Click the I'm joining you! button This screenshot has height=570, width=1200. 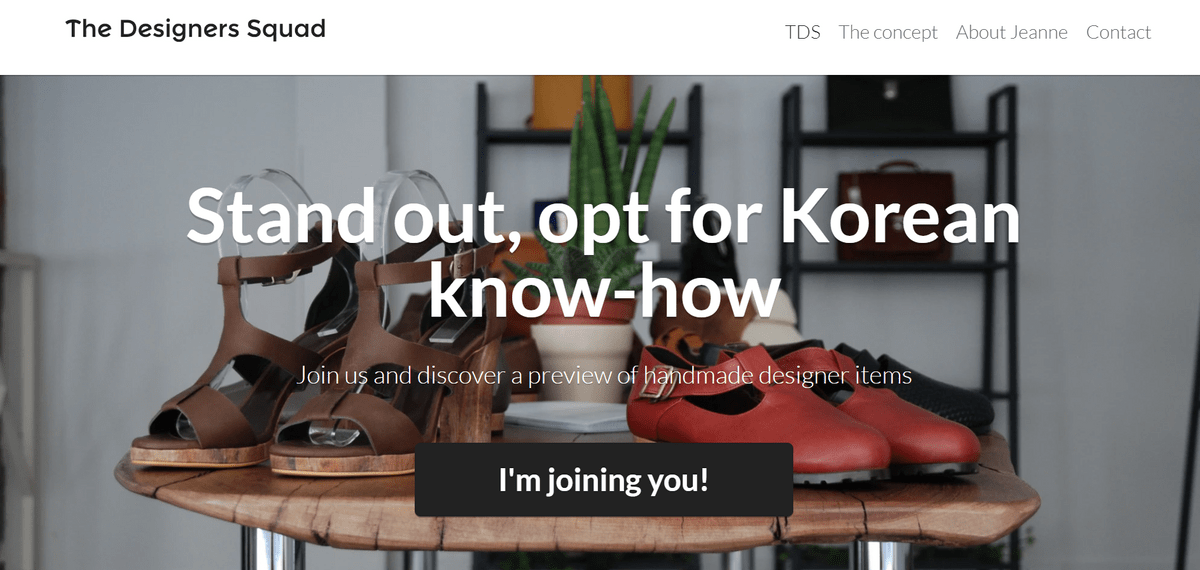coord(604,480)
